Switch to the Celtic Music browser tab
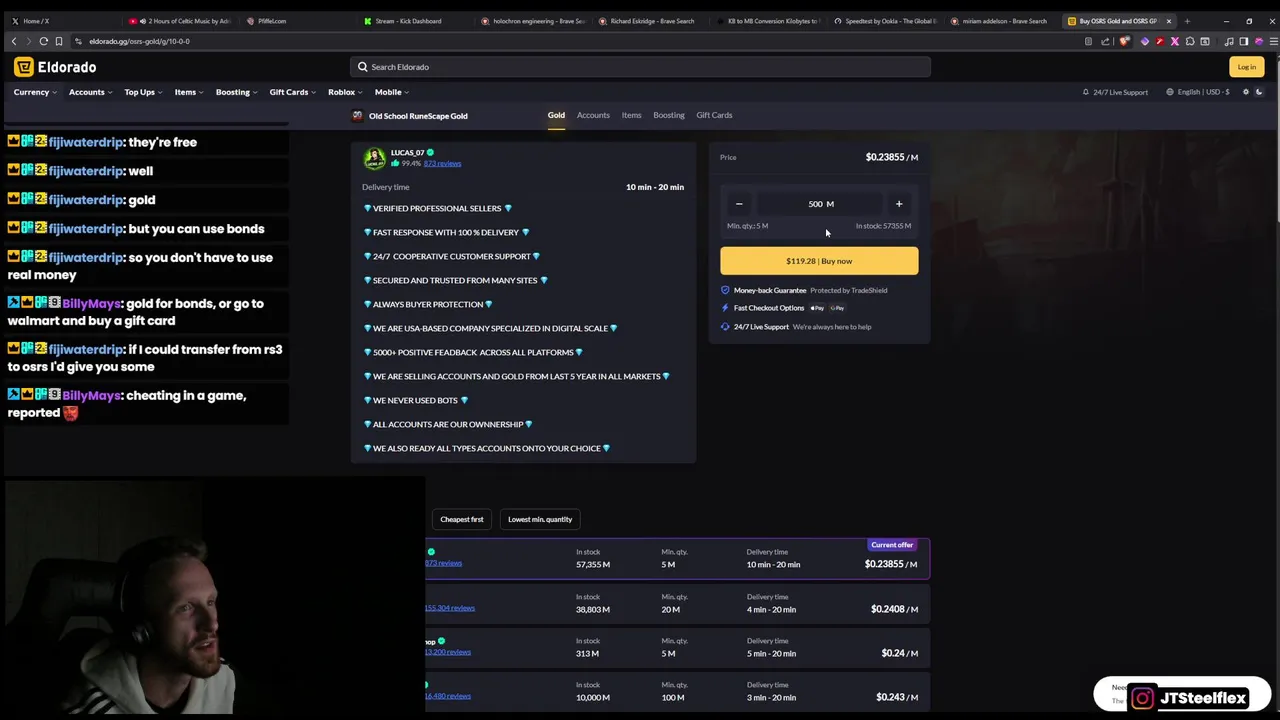 [x=183, y=21]
